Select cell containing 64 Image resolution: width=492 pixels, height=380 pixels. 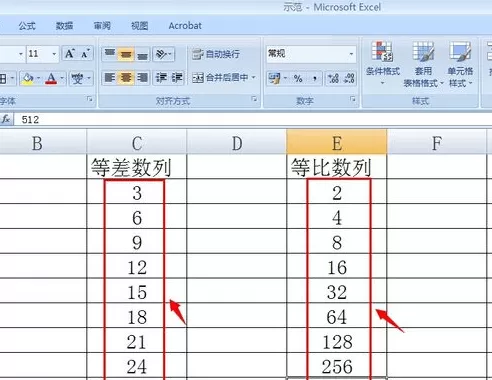pos(337,316)
